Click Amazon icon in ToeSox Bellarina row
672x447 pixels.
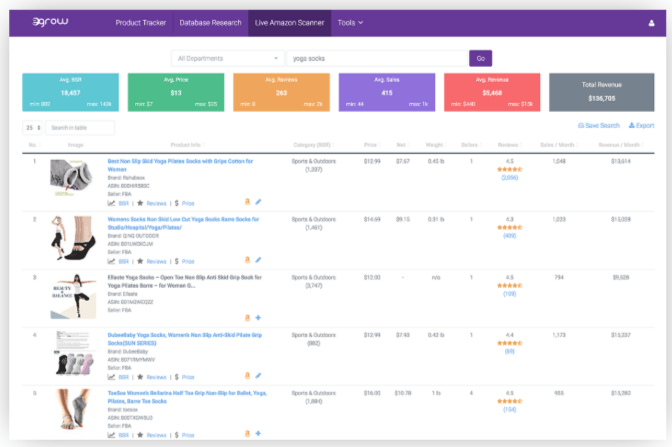pyautogui.click(x=247, y=434)
